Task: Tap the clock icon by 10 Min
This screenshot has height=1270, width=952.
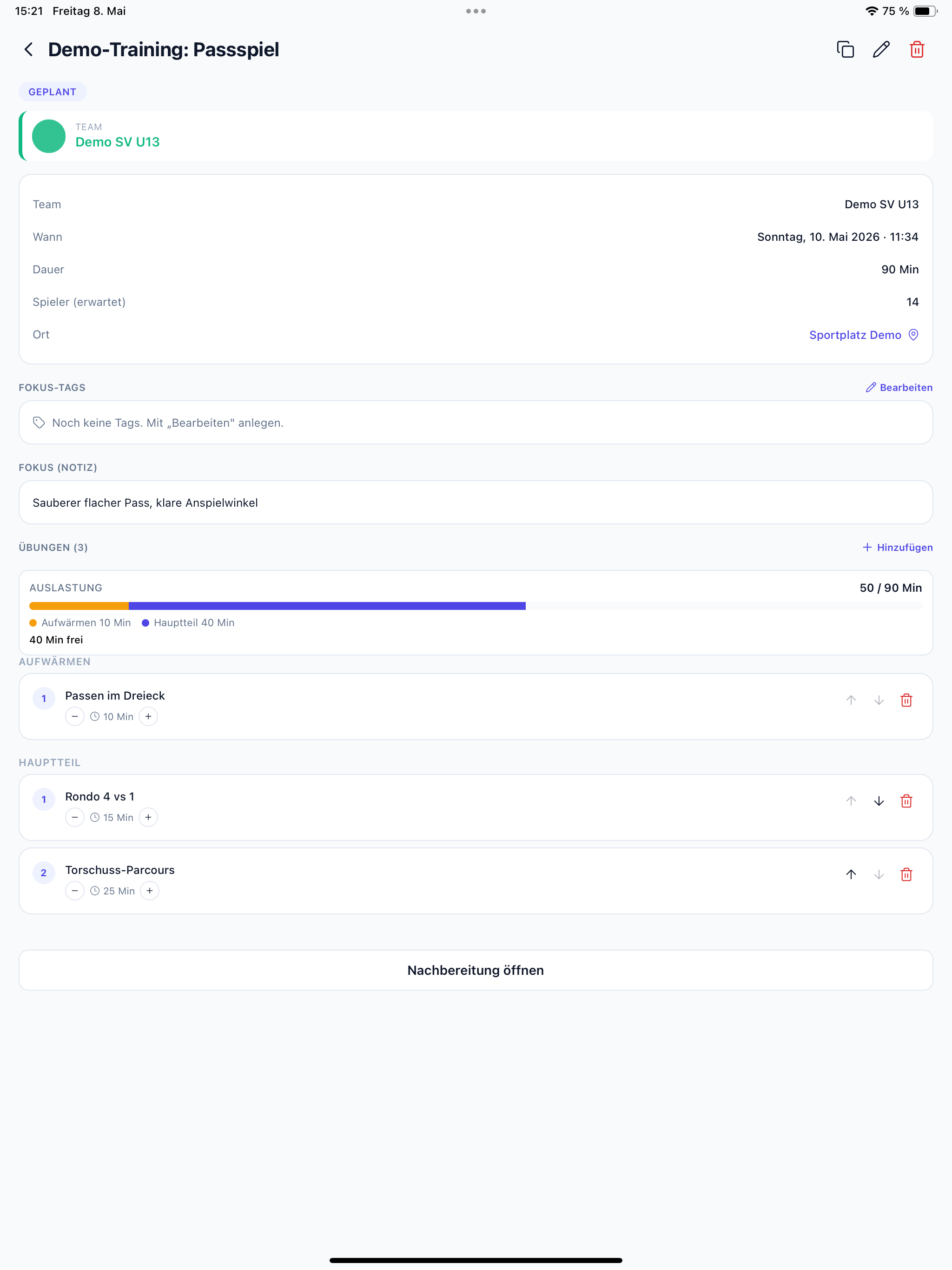Action: 95,716
